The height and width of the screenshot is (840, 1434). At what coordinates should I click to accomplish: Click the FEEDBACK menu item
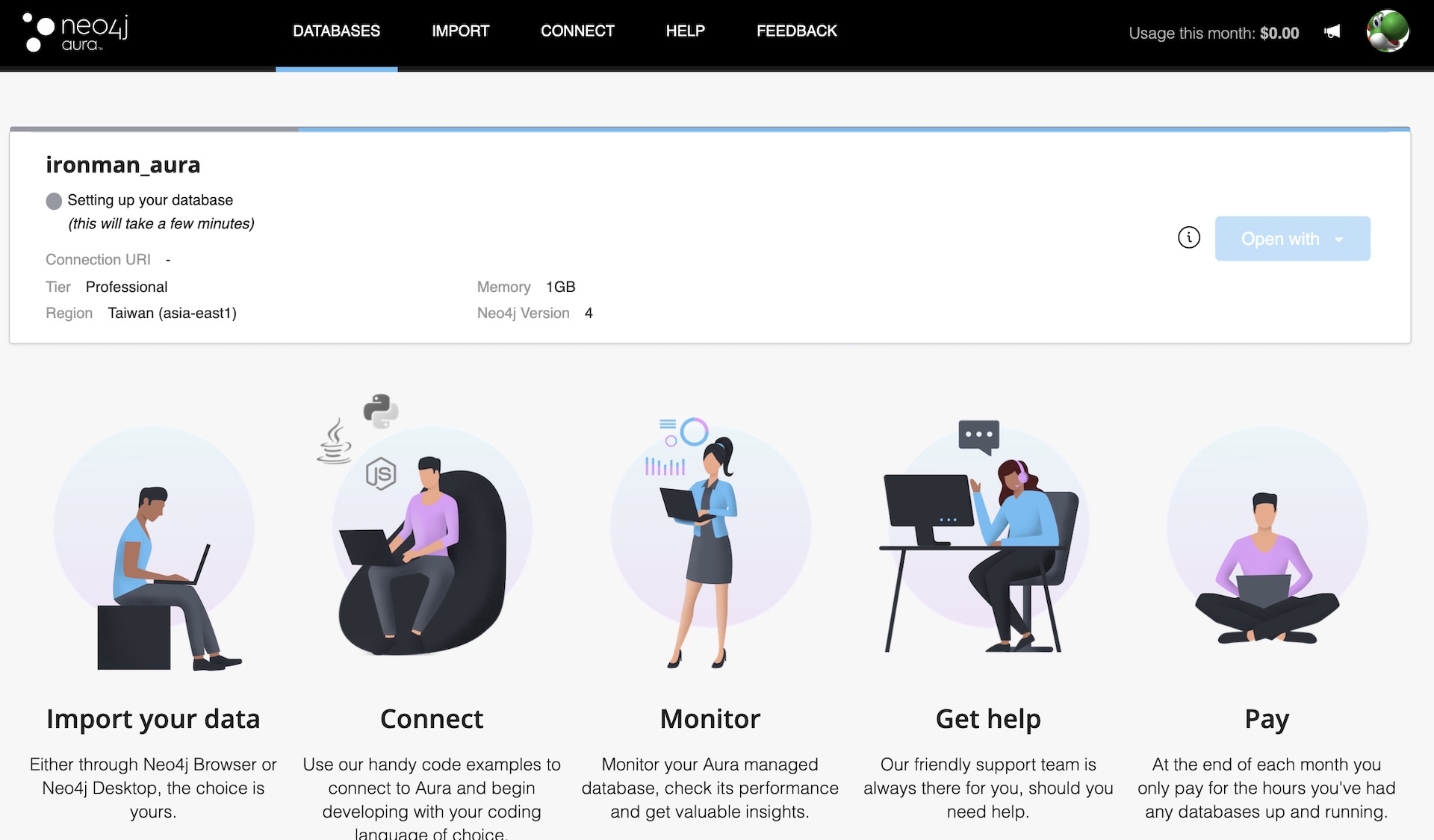click(797, 29)
